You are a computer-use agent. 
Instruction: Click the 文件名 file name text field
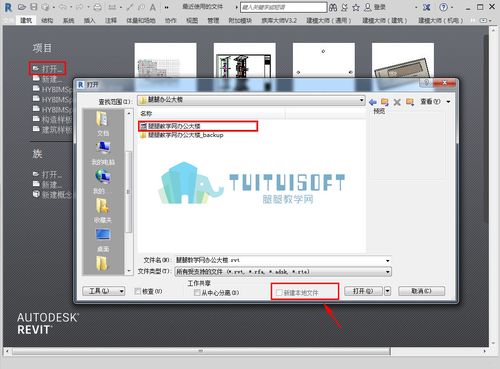(279, 260)
